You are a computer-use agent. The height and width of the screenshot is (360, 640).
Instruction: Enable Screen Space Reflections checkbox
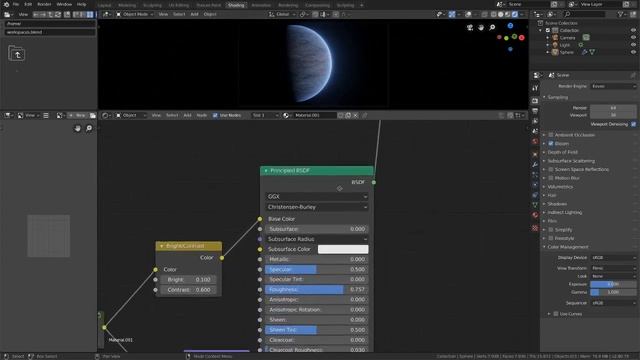click(551, 169)
